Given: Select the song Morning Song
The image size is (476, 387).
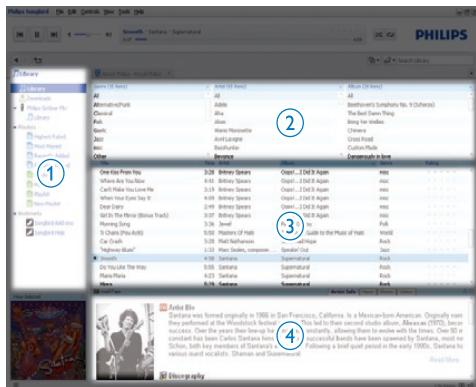Looking at the screenshot, I should (115, 224).
